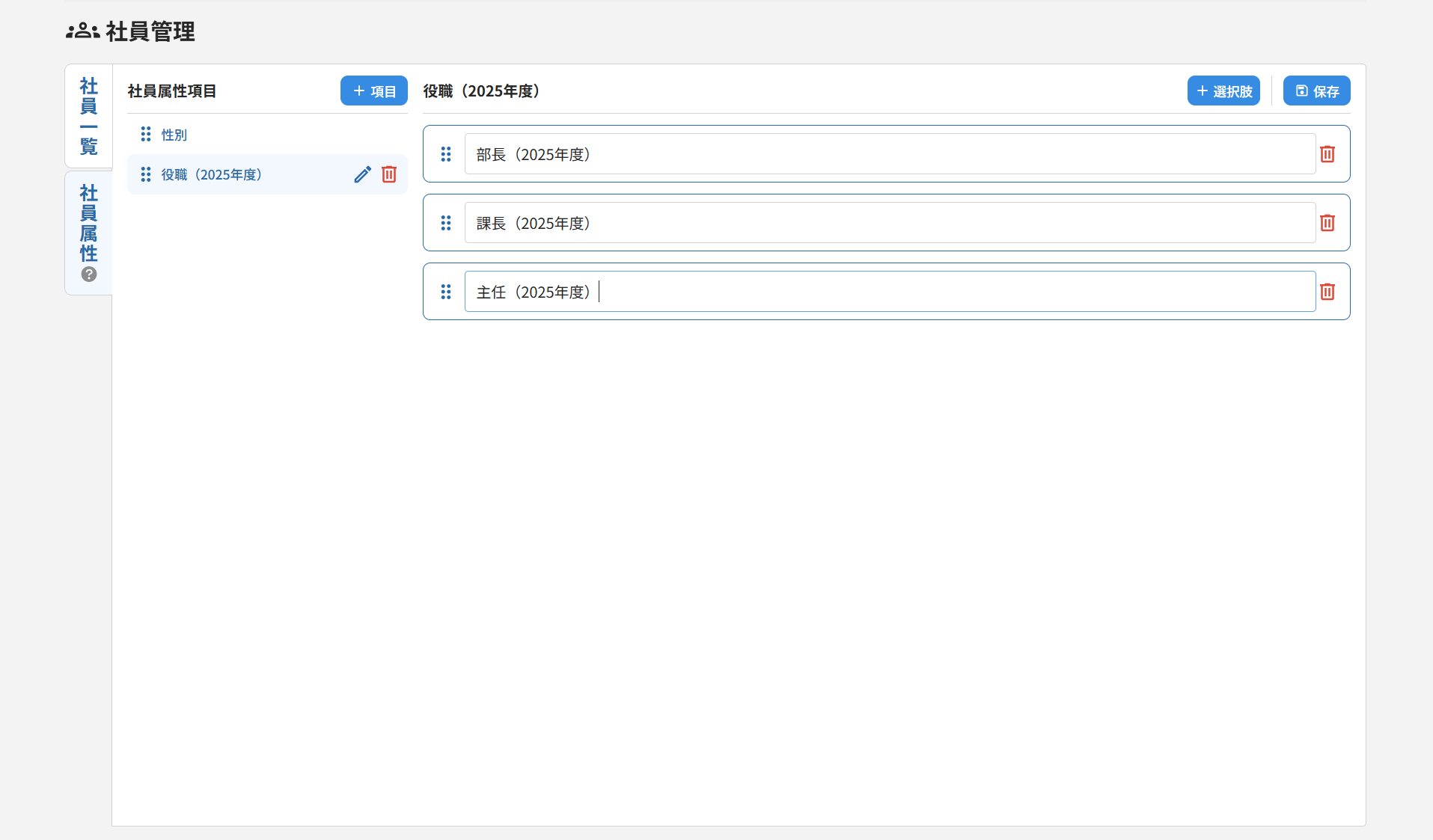This screenshot has width=1433, height=840.
Task: Click into the 課長（2025年度） text field
Action: tap(889, 223)
